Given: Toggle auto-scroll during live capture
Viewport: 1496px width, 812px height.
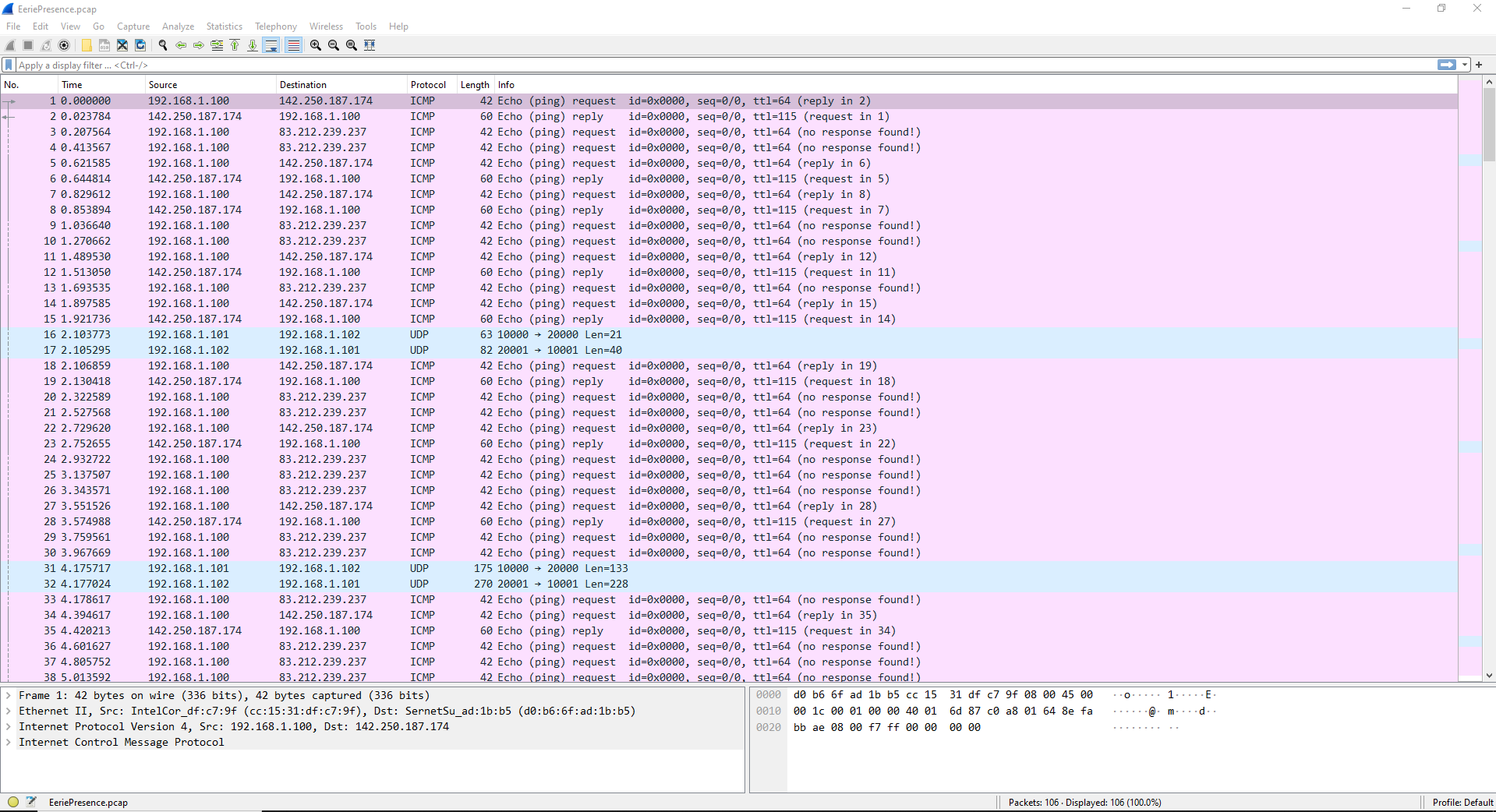Looking at the screenshot, I should [x=271, y=45].
